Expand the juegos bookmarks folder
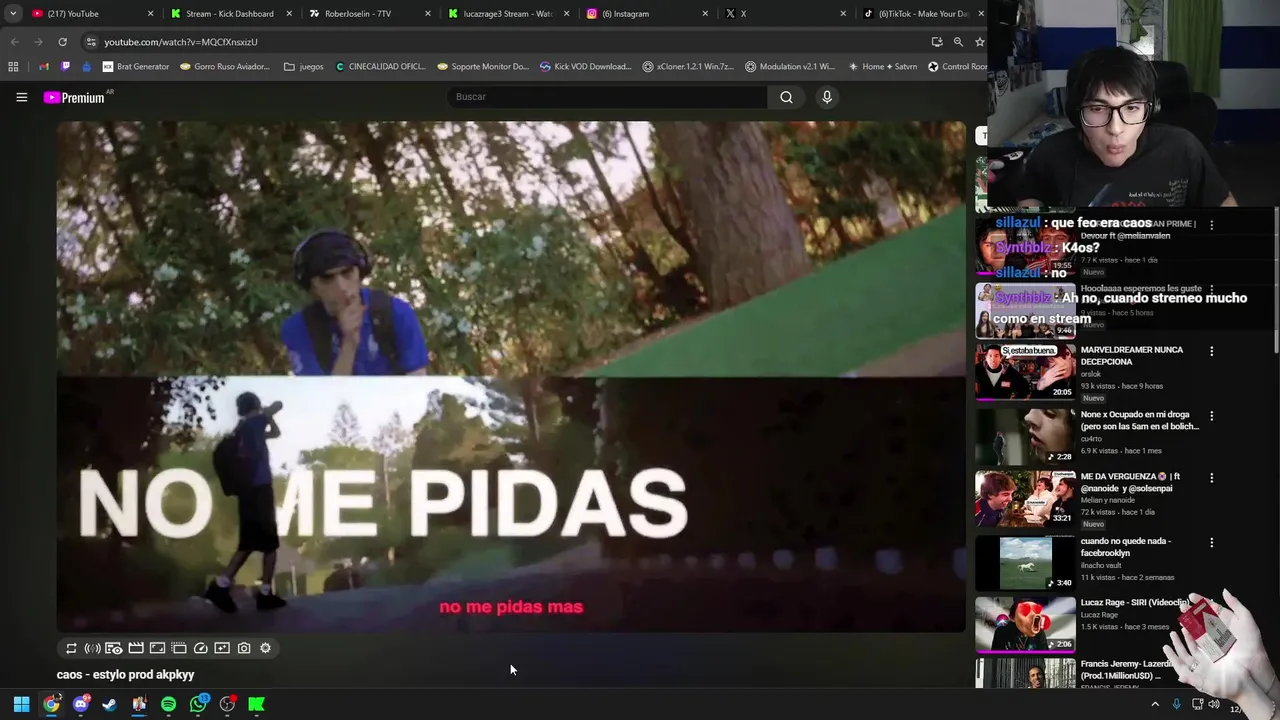 (x=304, y=67)
